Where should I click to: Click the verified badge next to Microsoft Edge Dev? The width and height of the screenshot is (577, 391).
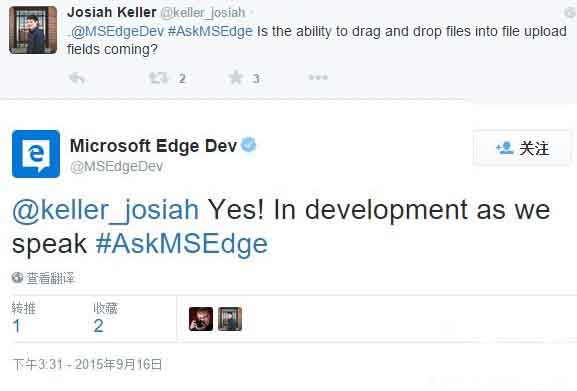248,145
